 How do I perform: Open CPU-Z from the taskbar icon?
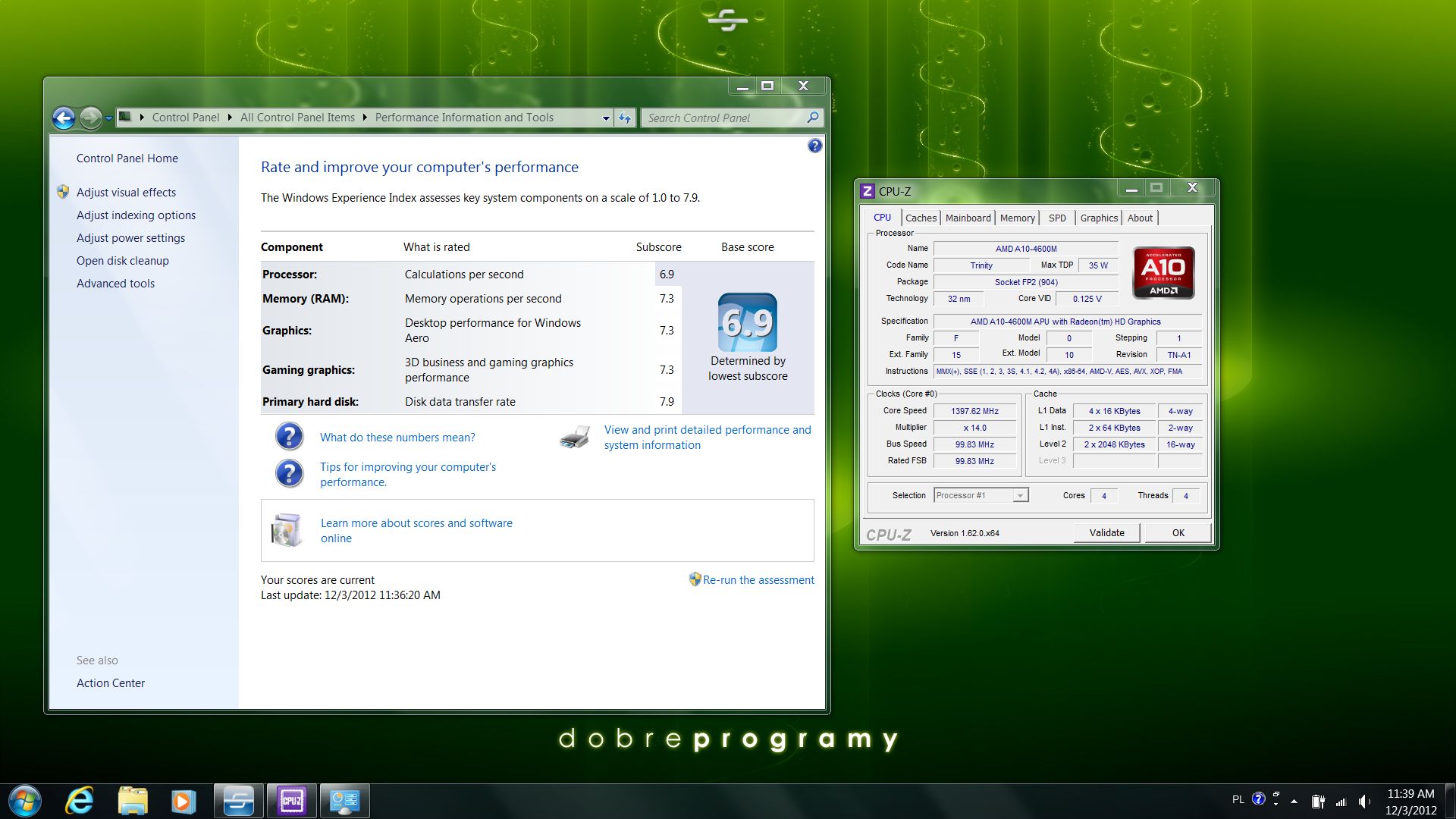tap(292, 801)
